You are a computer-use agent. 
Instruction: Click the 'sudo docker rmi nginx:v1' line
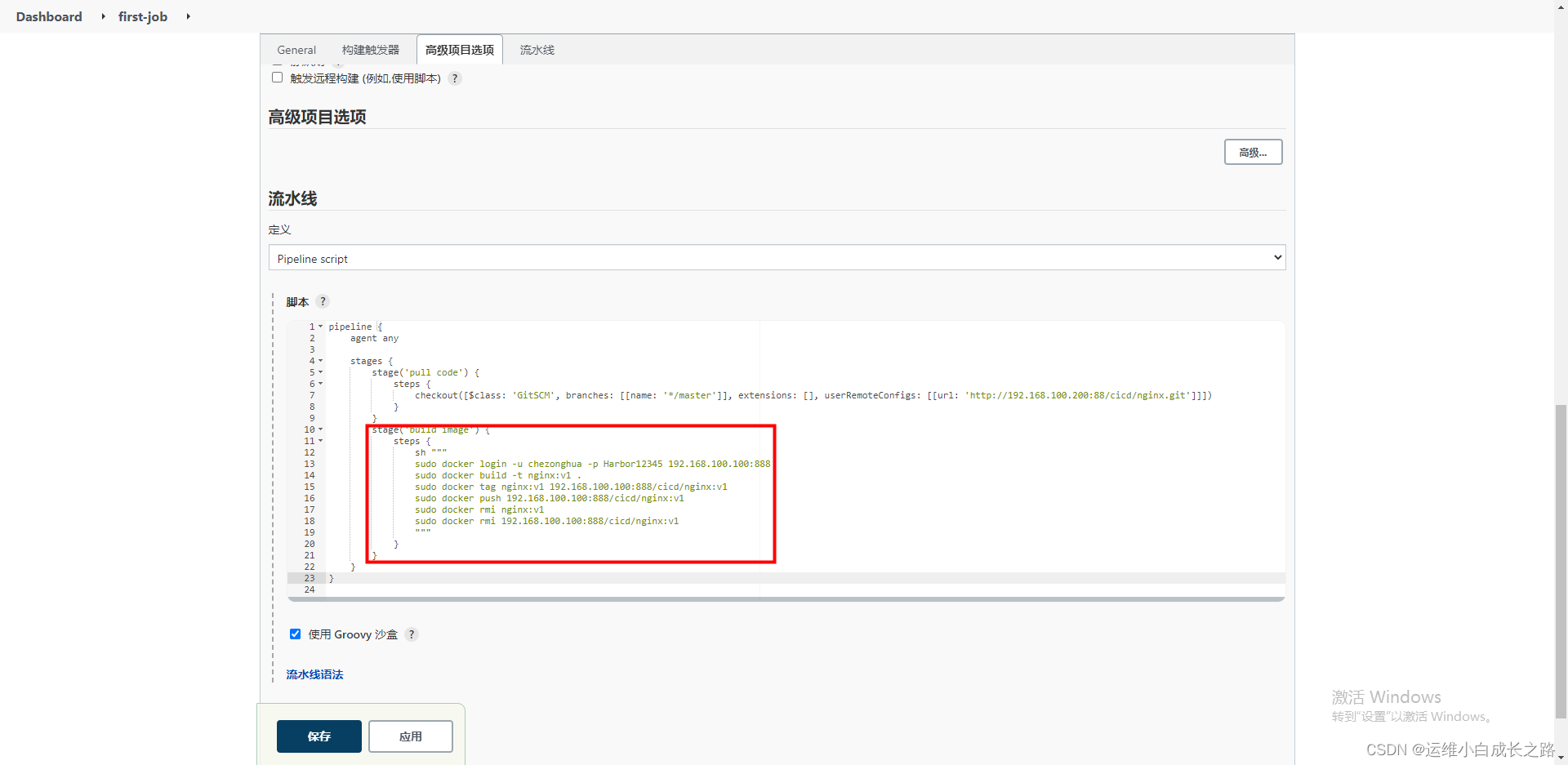pos(479,509)
